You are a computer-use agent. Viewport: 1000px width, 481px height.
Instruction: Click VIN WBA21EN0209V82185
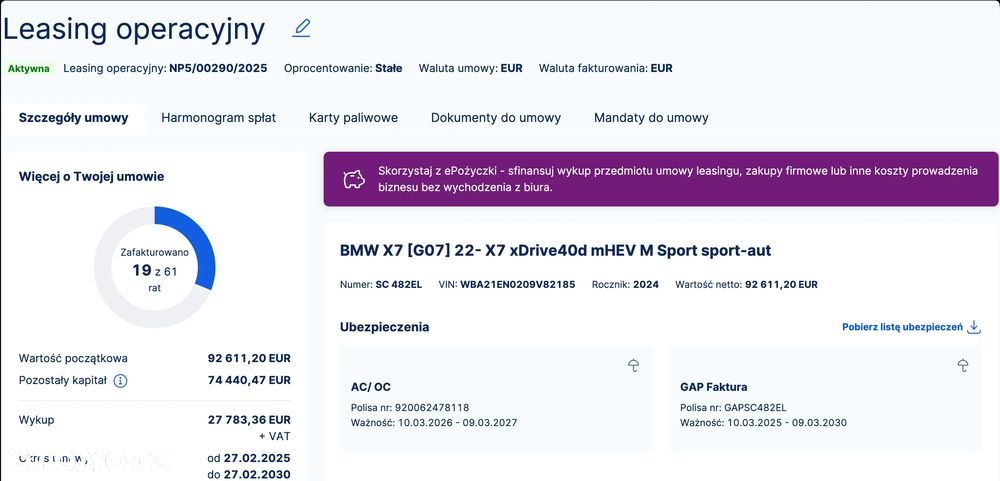pos(517,285)
